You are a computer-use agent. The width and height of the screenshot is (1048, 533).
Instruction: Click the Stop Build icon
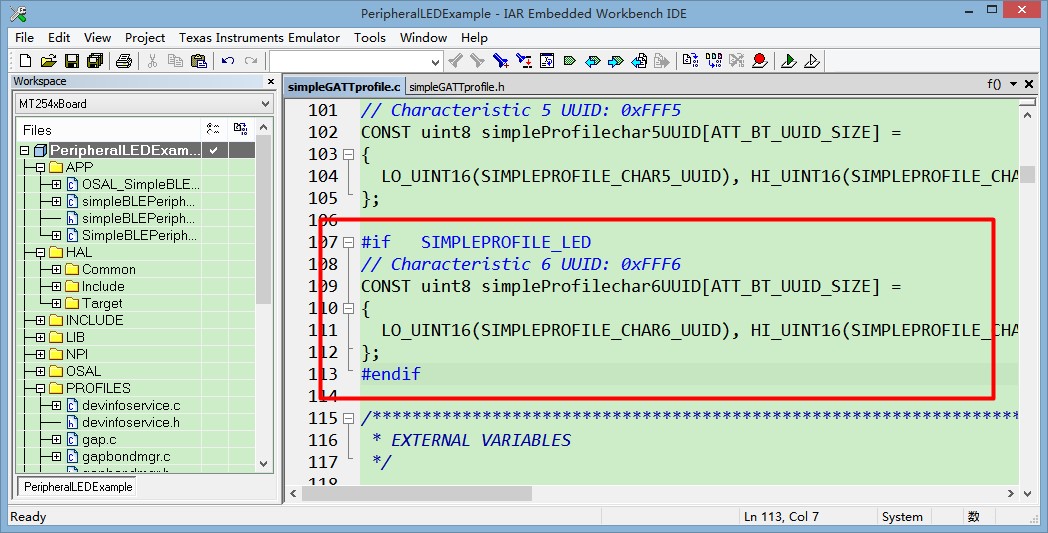coord(737,61)
